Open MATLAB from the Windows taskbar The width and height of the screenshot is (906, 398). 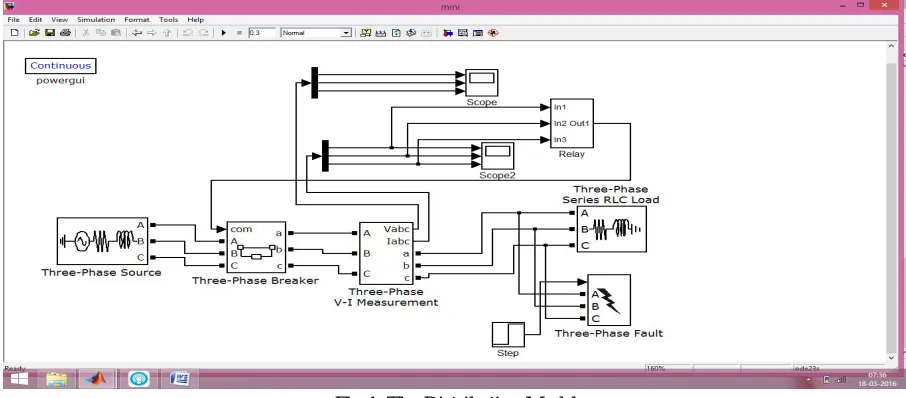point(96,379)
